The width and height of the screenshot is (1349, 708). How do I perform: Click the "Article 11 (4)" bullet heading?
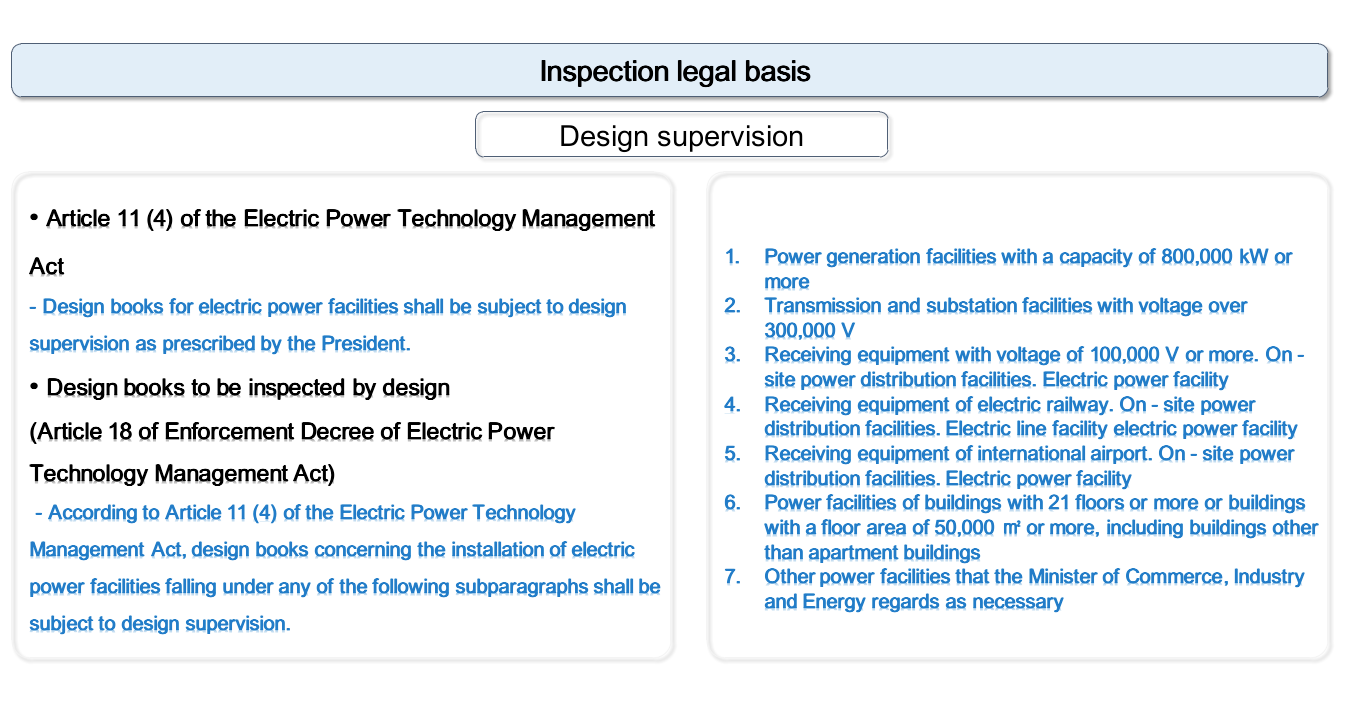pos(350,219)
